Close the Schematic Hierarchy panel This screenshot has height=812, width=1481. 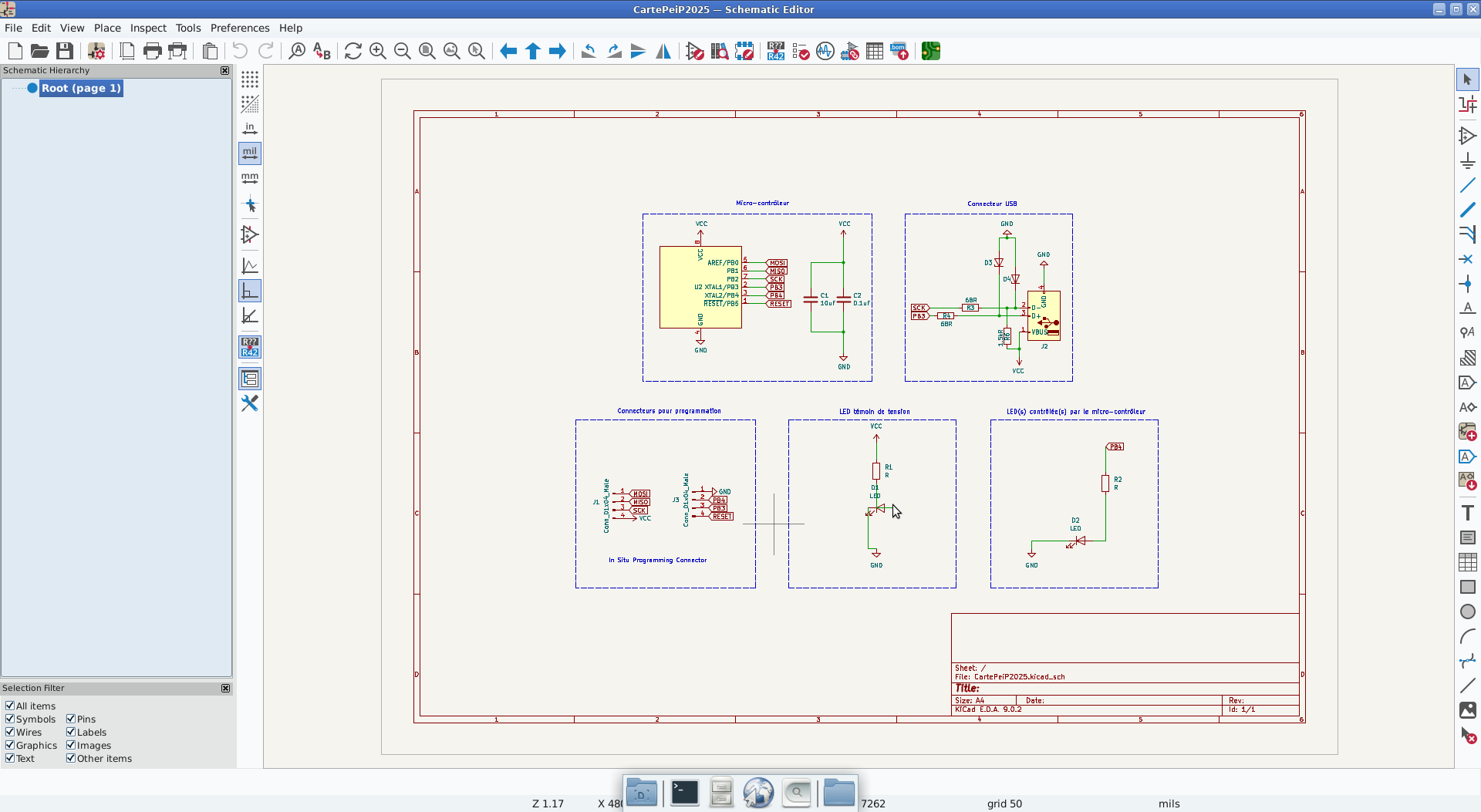(x=224, y=70)
